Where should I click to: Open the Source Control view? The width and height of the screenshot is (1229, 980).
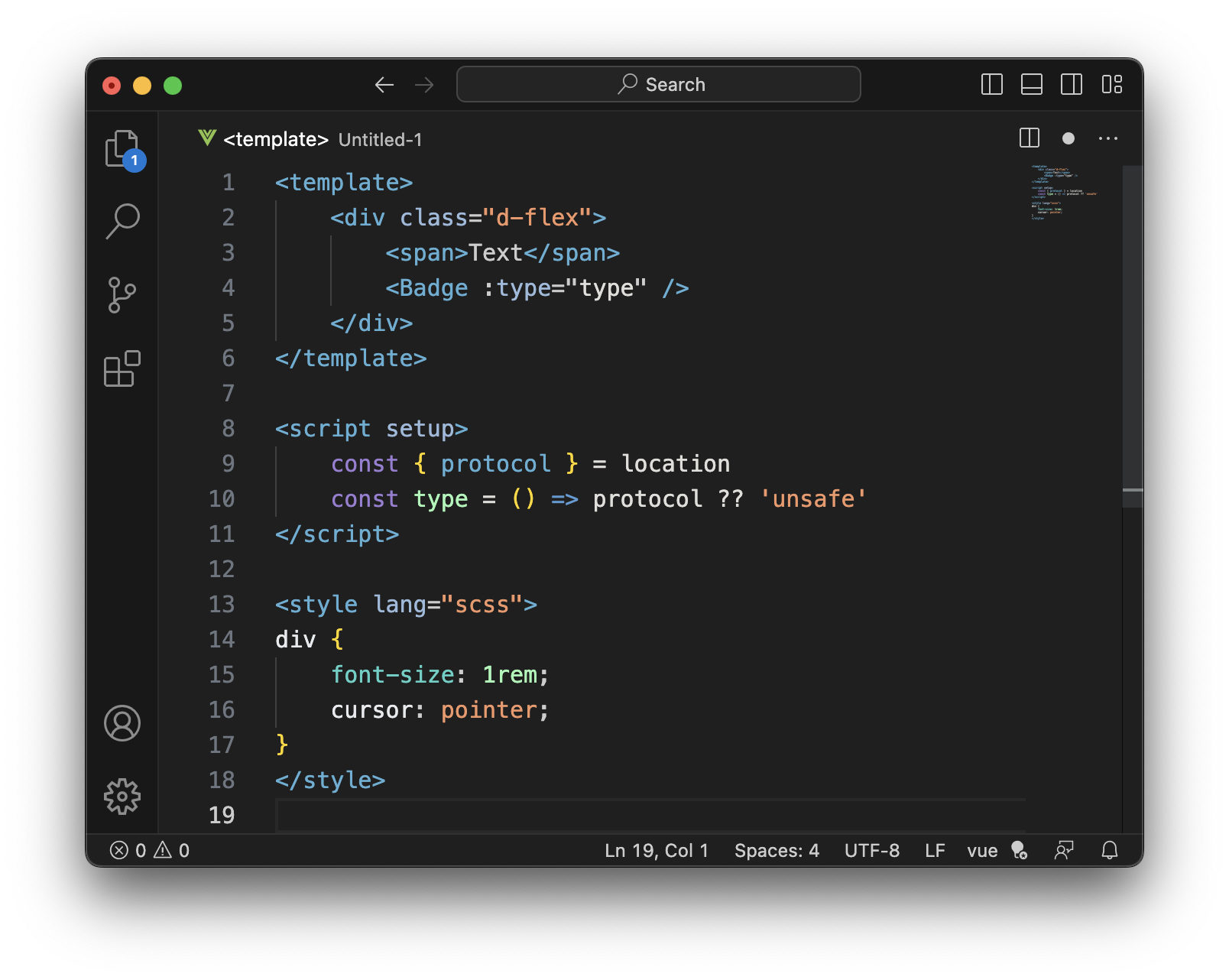point(122,295)
